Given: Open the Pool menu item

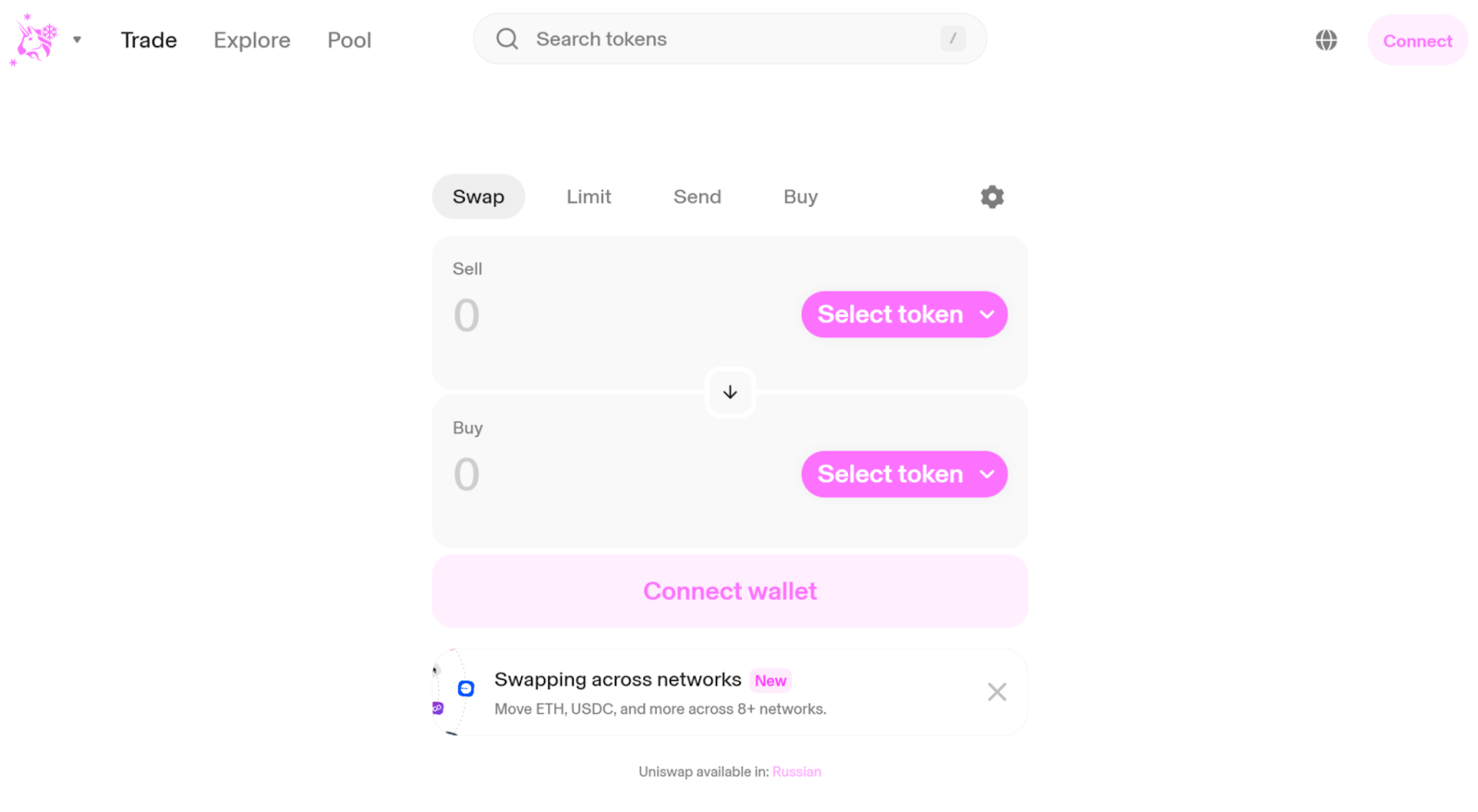Looking at the screenshot, I should (349, 40).
